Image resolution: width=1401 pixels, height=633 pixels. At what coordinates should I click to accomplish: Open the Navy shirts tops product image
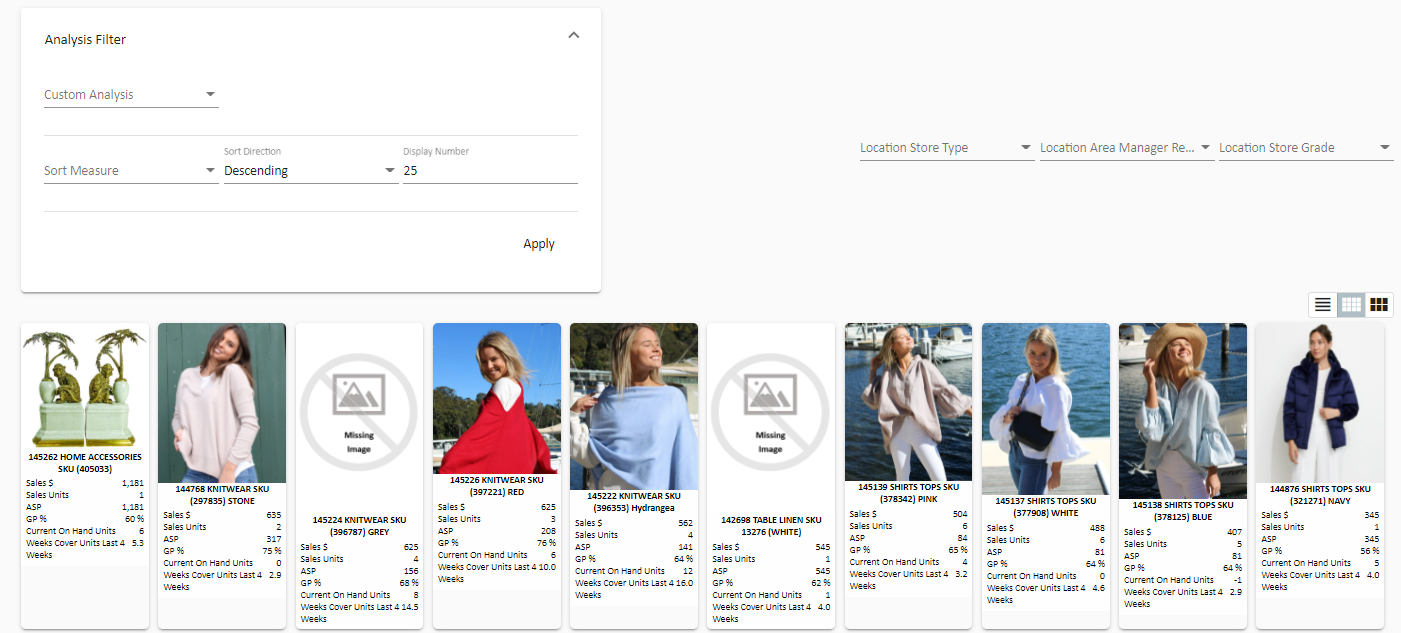click(x=1320, y=402)
